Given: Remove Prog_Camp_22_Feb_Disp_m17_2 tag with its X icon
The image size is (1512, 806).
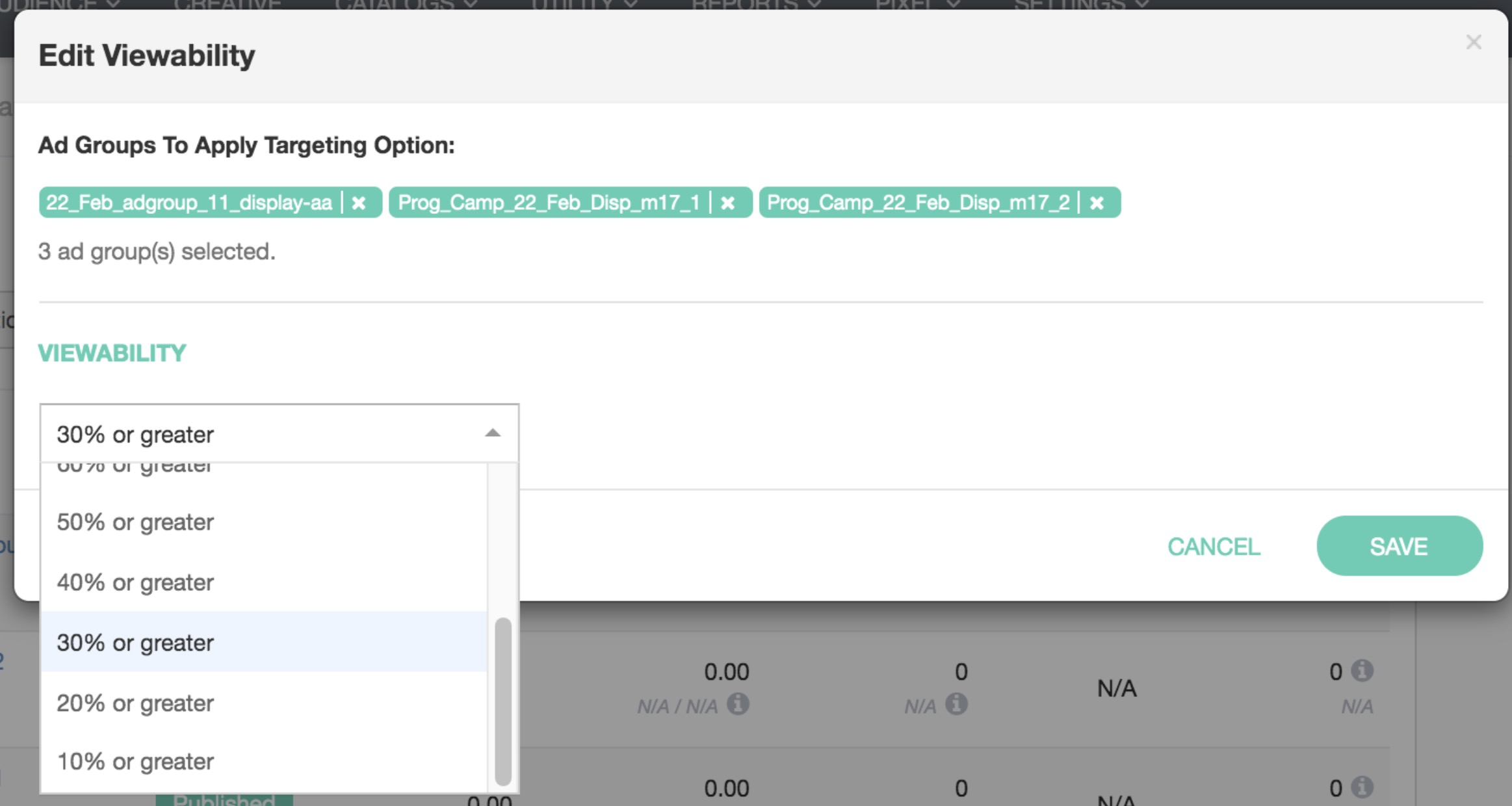Looking at the screenshot, I should coord(1097,203).
